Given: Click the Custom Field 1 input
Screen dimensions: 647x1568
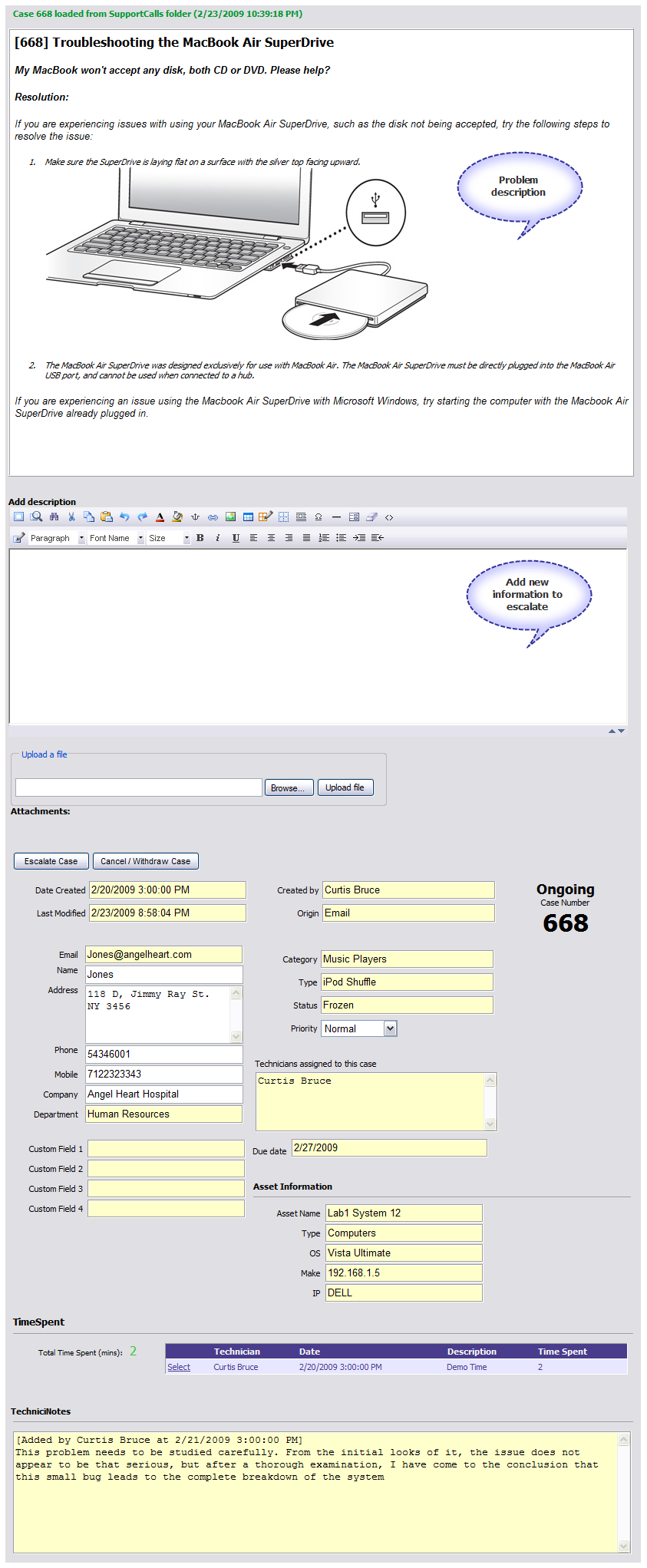Looking at the screenshot, I should [167, 1149].
